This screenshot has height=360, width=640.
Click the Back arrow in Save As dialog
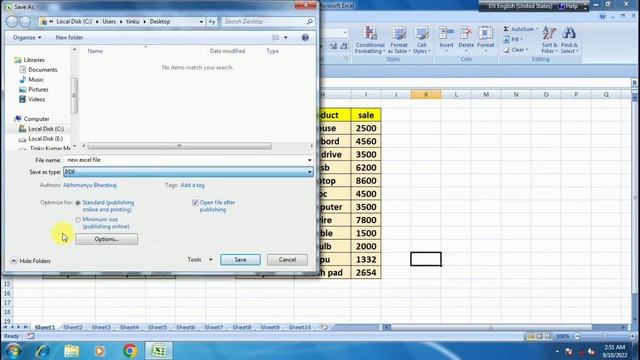point(12,22)
